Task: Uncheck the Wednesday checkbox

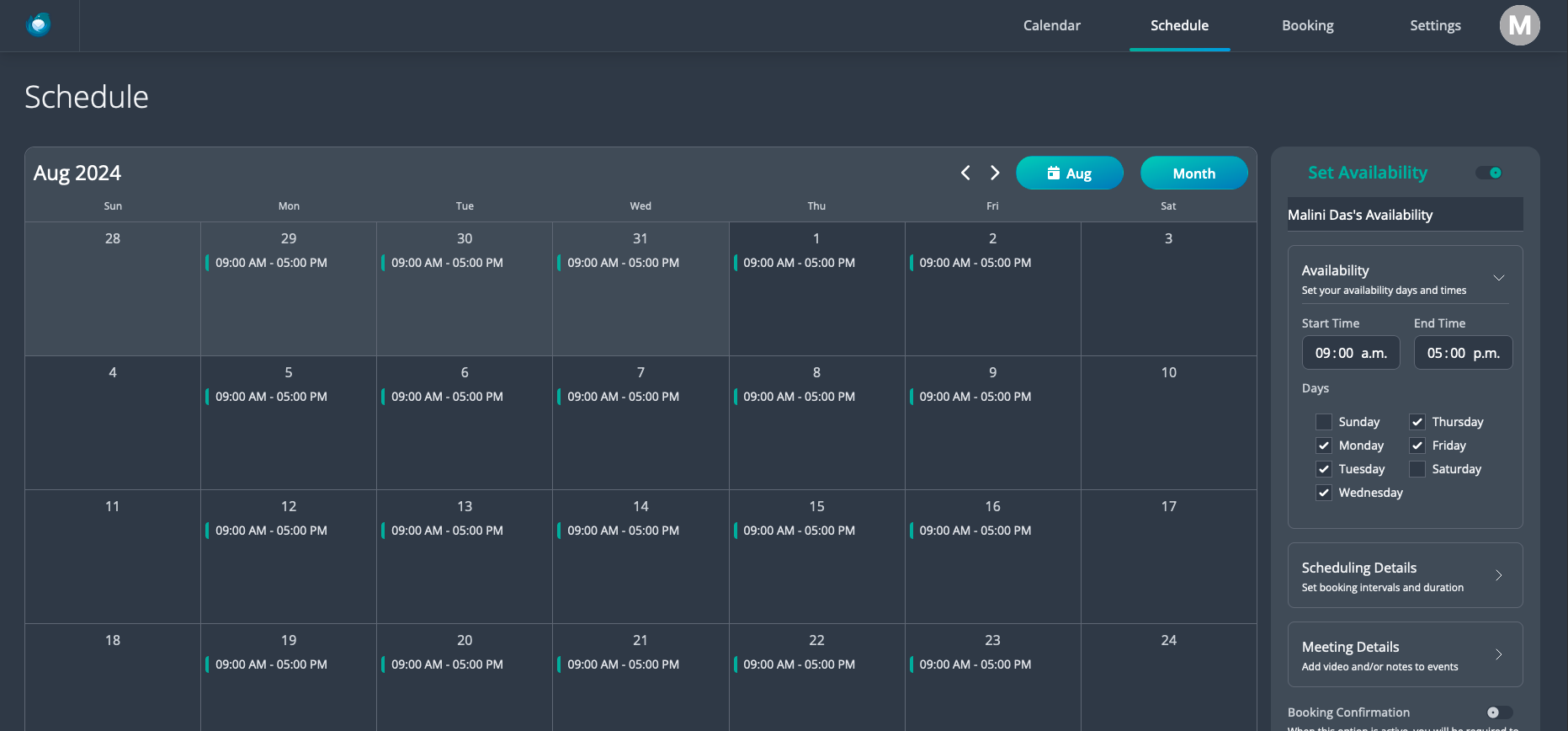Action: pos(1324,493)
